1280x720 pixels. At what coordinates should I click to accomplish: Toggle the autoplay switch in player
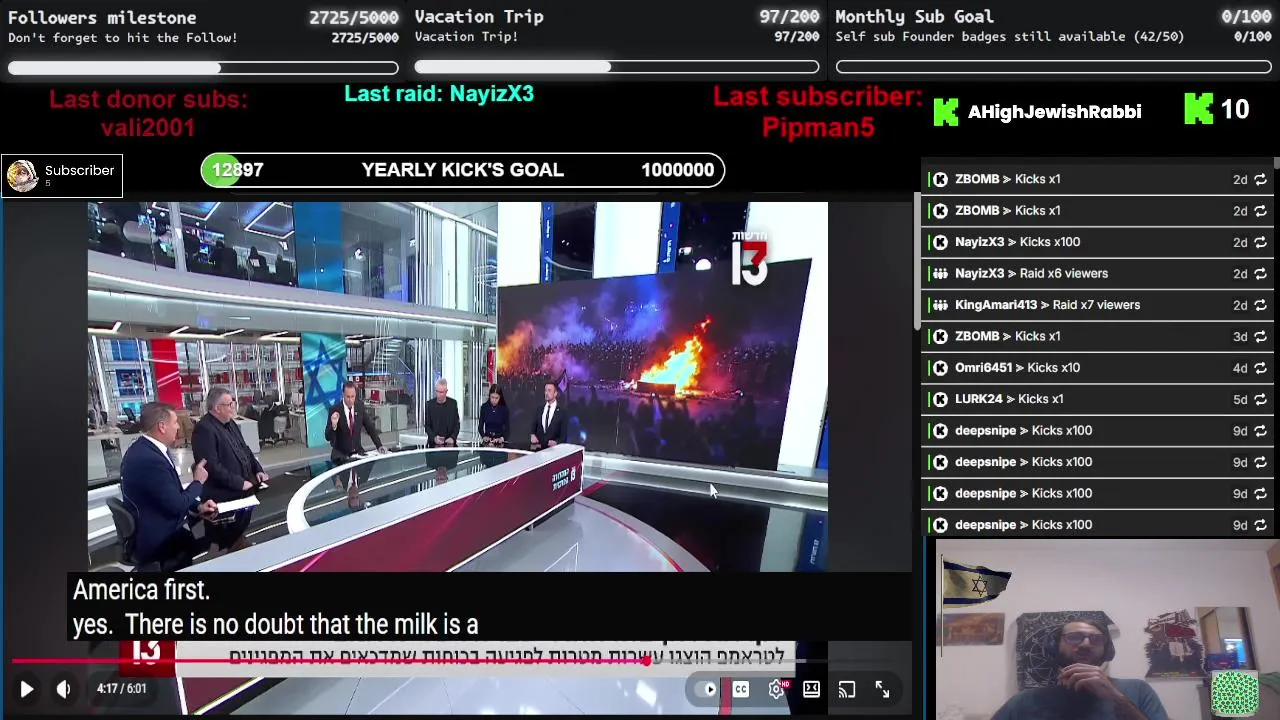point(708,689)
